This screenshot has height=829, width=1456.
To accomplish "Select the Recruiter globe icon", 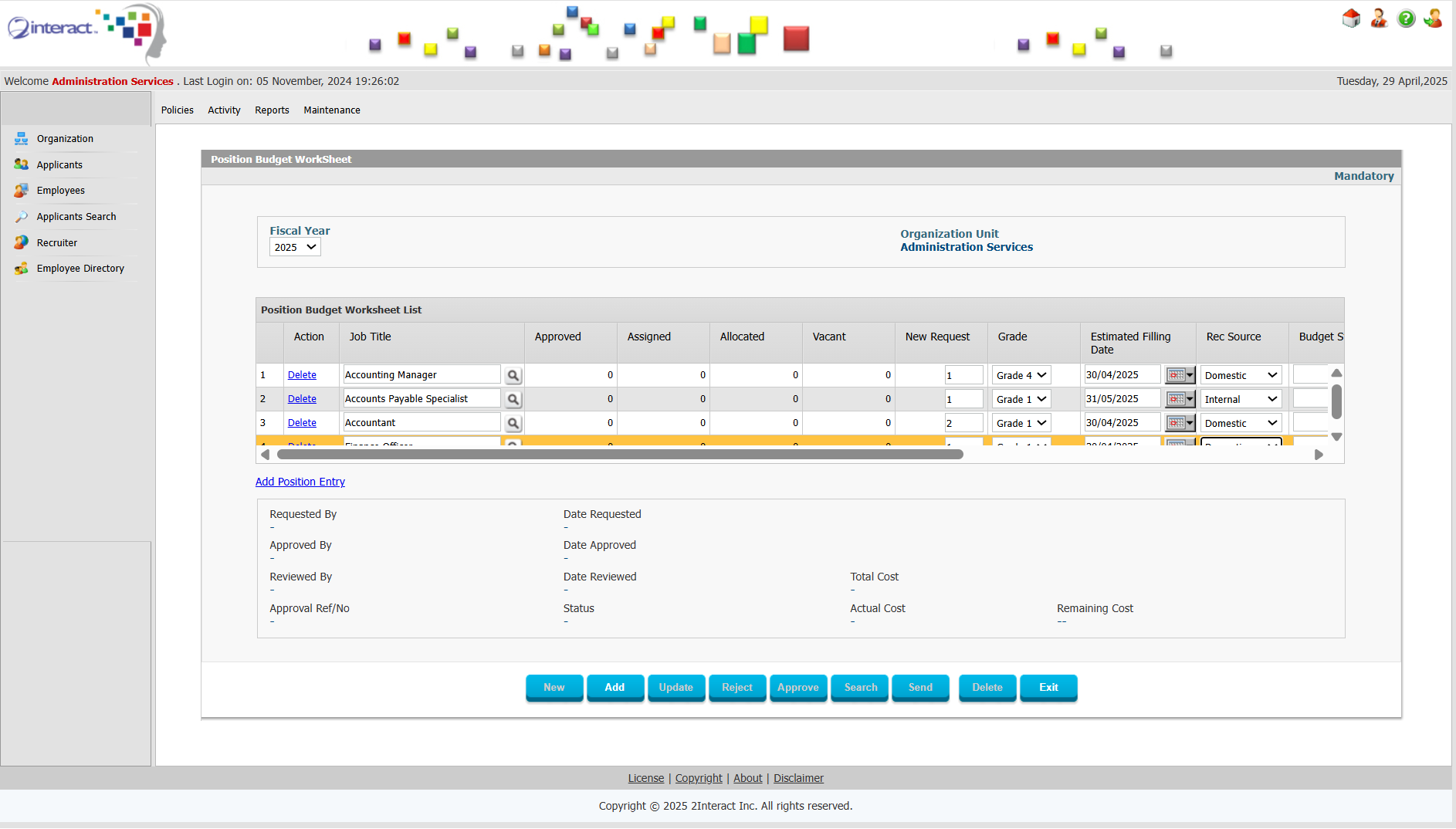I will (x=21, y=242).
